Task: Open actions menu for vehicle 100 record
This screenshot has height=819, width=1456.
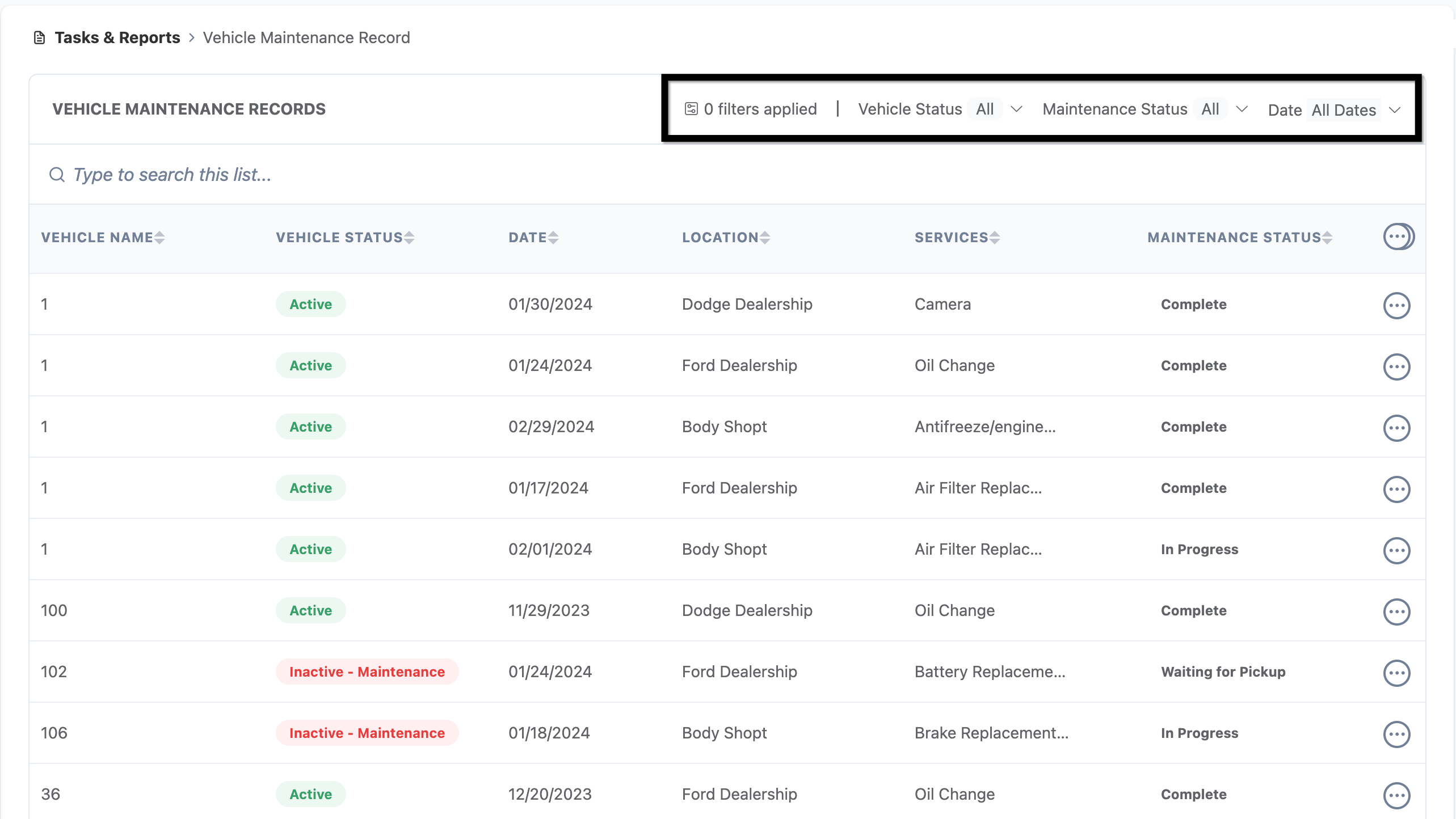Action: click(x=1396, y=612)
